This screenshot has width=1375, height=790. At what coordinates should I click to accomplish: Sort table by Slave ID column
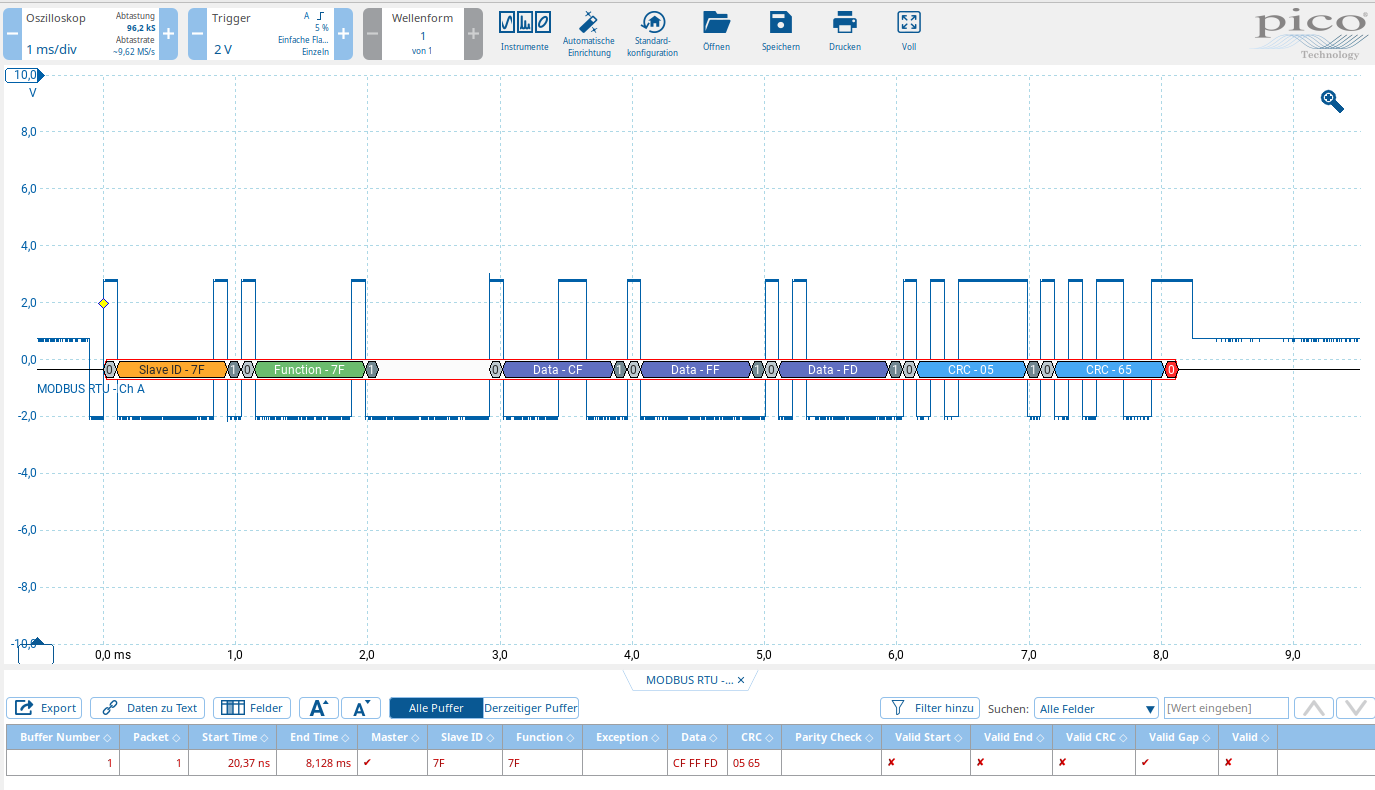462,737
